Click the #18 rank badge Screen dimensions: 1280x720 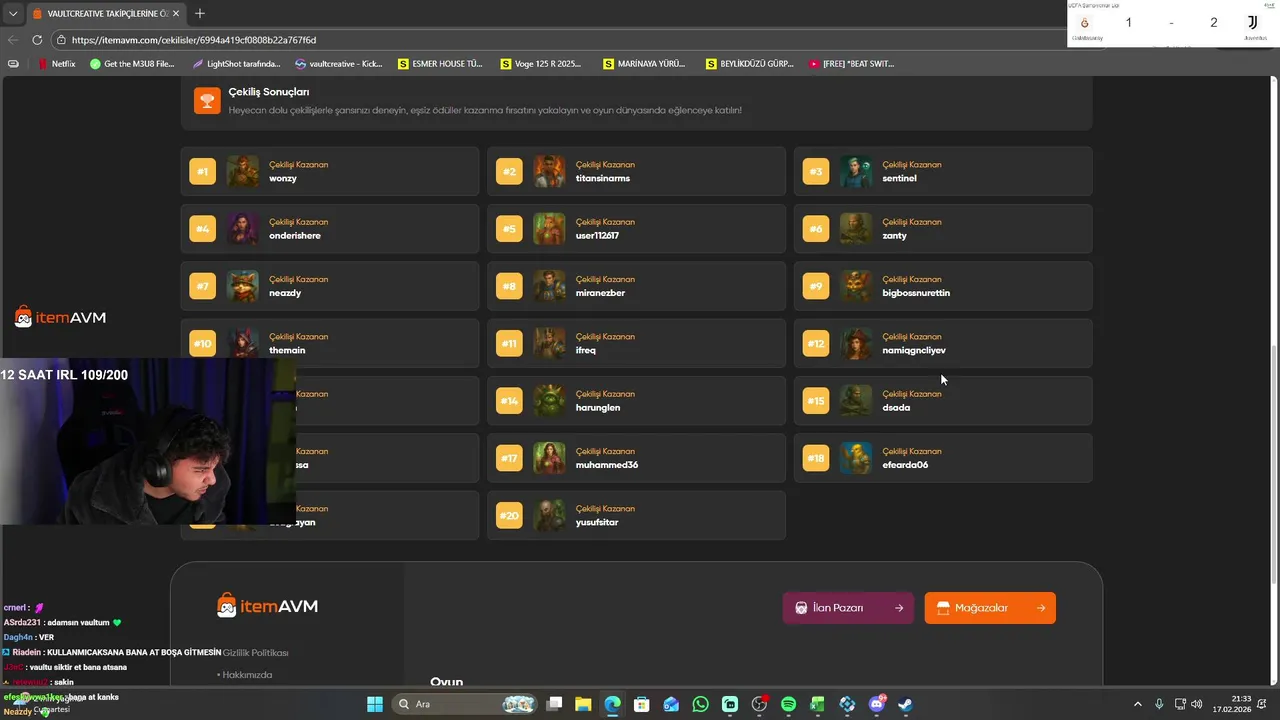(816, 458)
